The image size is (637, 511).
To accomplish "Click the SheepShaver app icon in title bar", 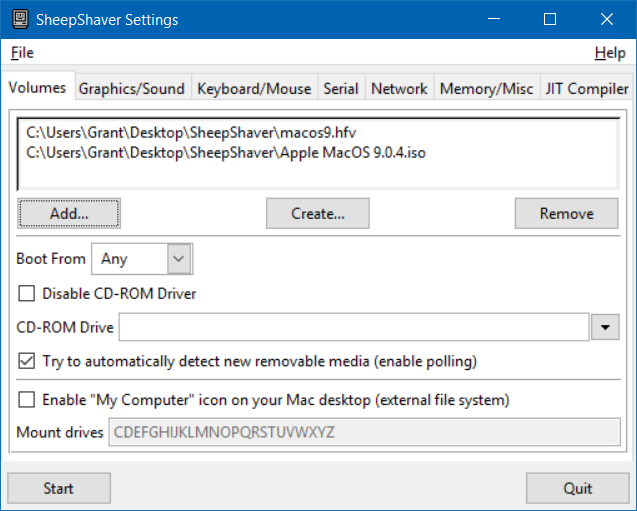I will pos(15,19).
